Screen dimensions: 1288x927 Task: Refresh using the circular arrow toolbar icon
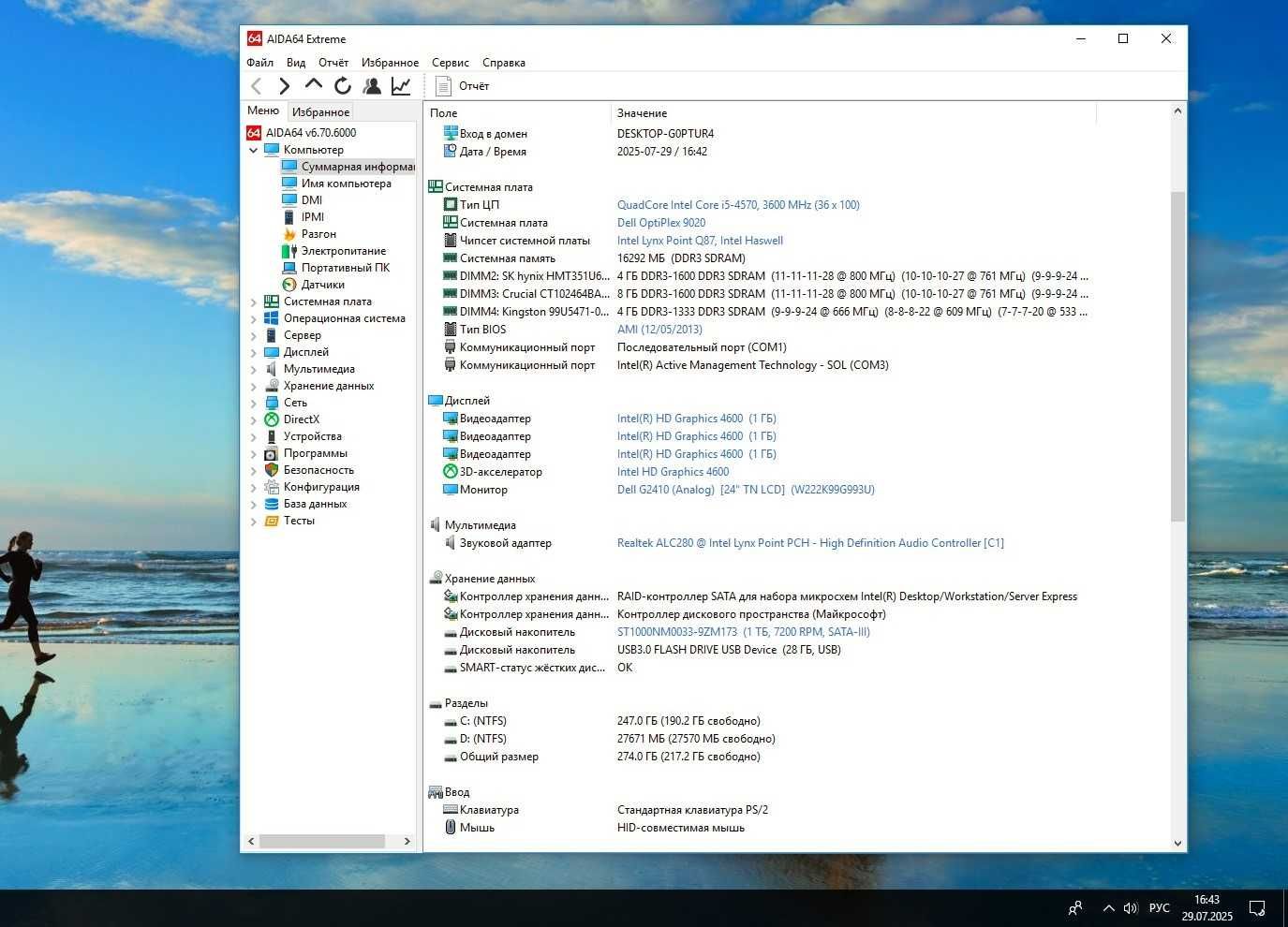pos(343,86)
